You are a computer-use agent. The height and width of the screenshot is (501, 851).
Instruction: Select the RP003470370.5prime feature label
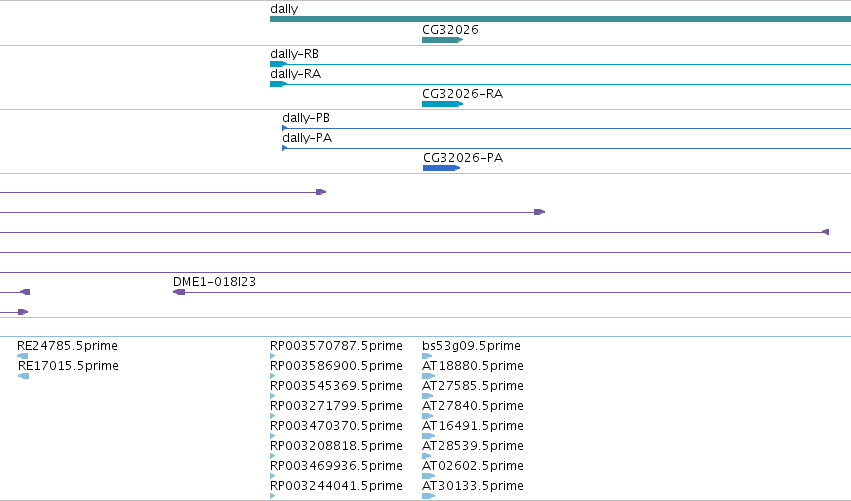pyautogui.click(x=336, y=426)
